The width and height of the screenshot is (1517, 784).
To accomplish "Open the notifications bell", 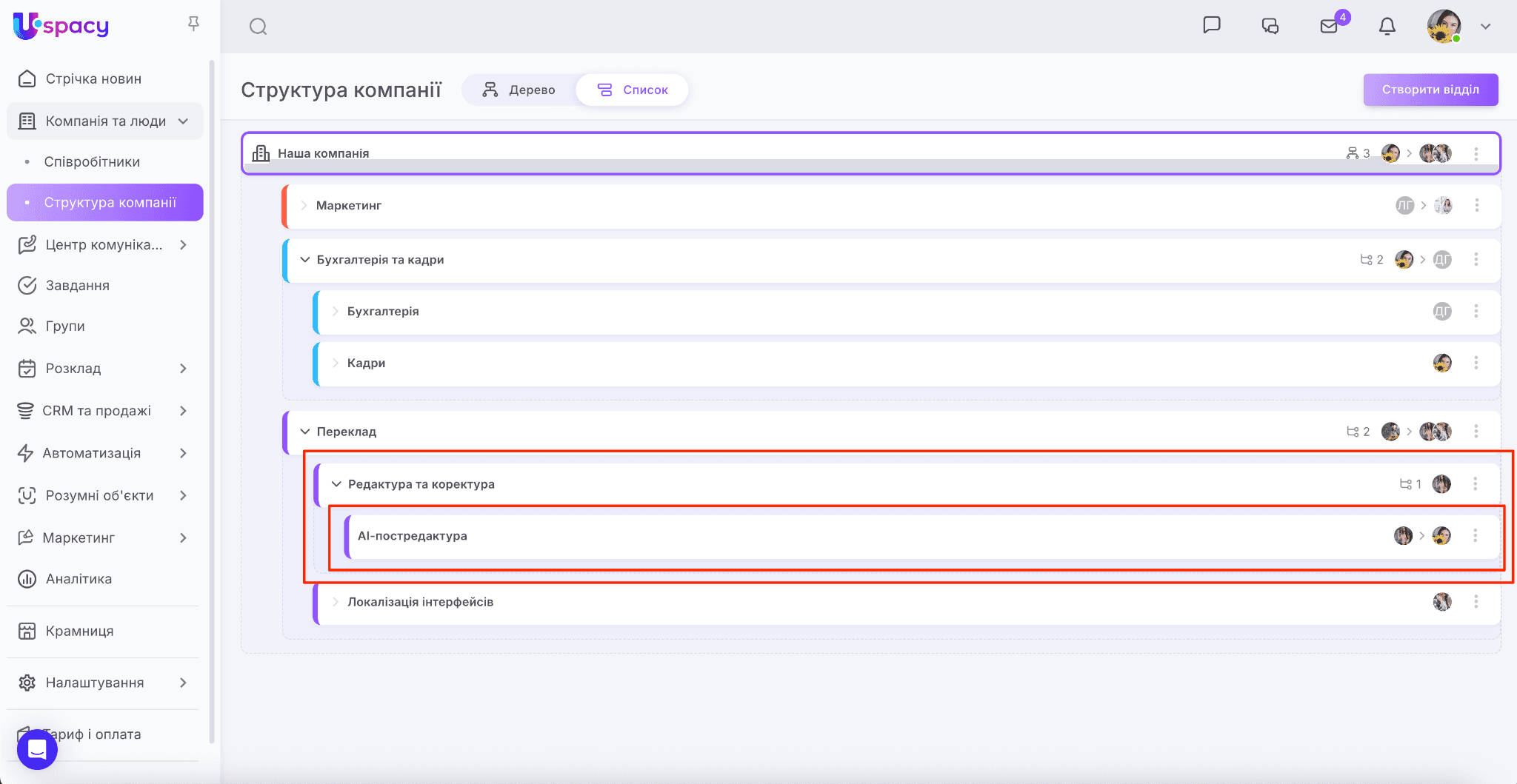I will point(1387,26).
